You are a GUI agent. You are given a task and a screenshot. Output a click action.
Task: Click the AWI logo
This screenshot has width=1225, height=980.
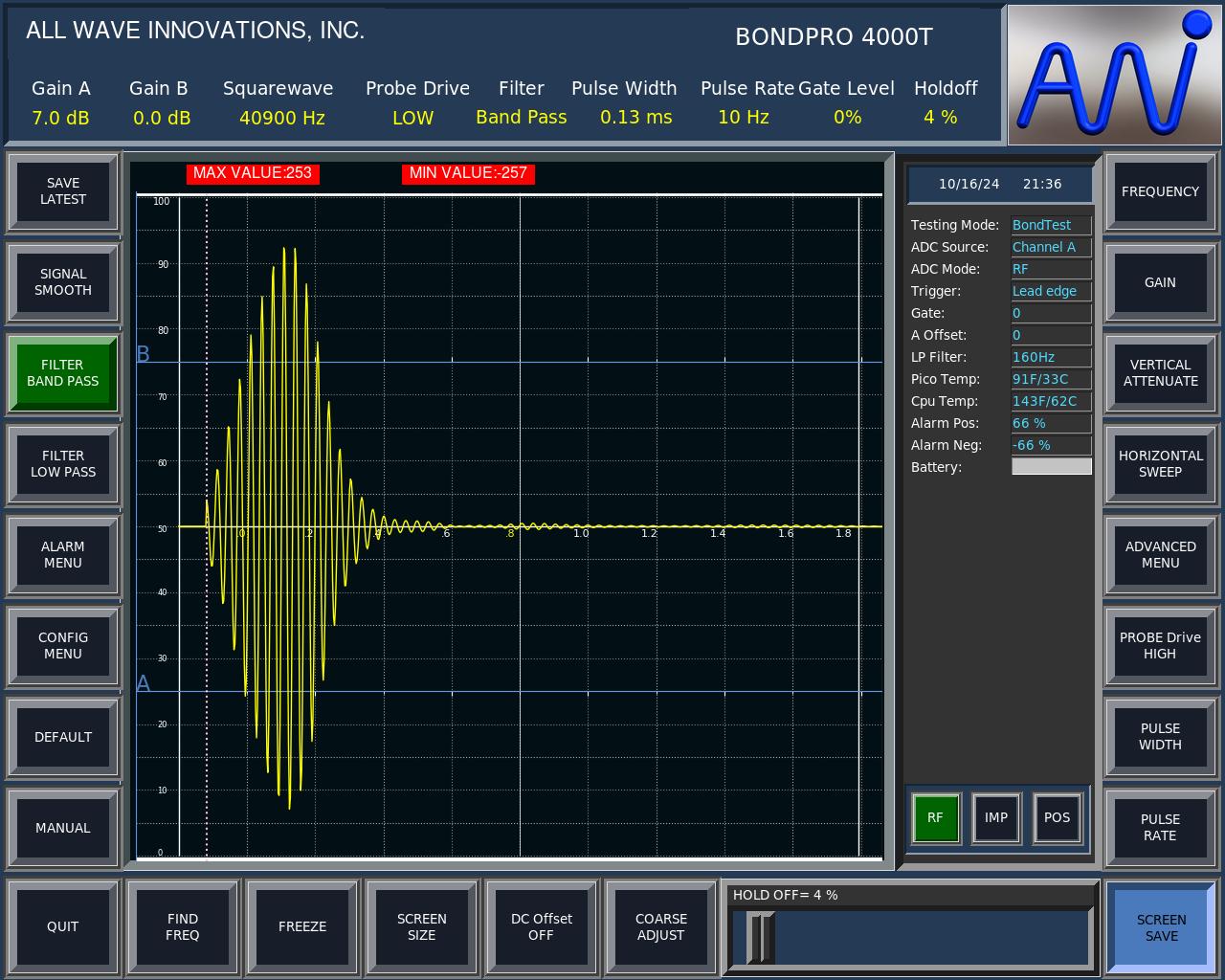click(x=1114, y=75)
